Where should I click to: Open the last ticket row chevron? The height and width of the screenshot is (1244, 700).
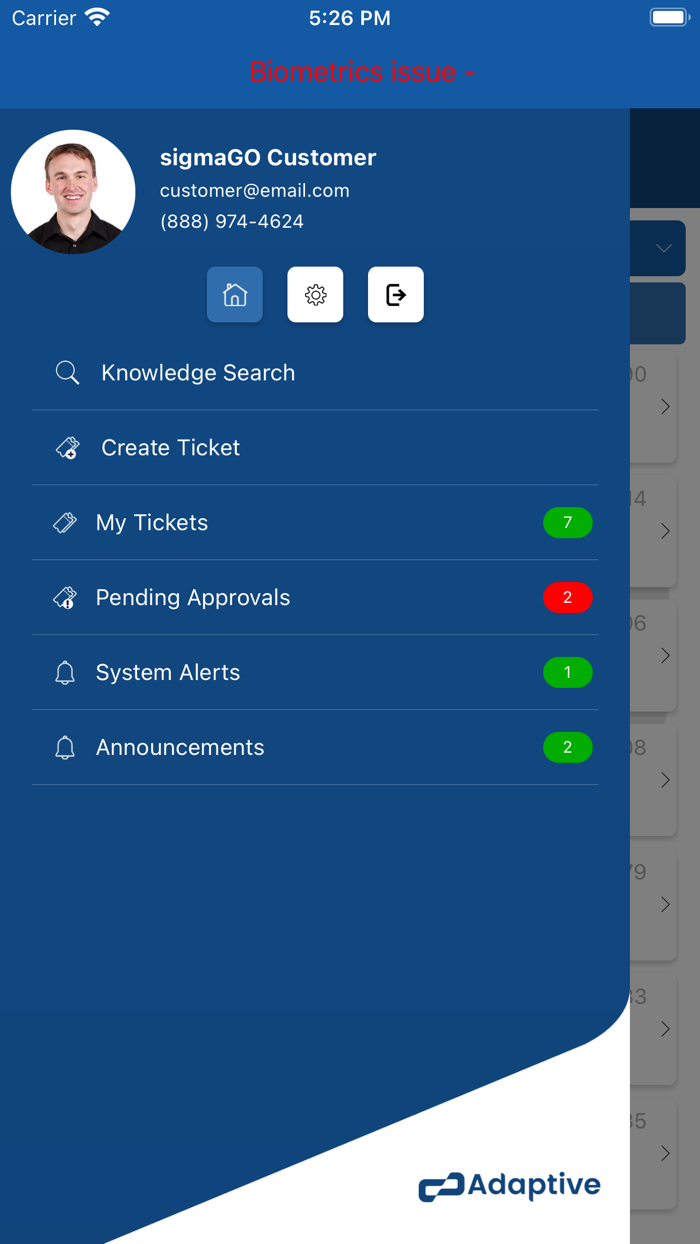(x=665, y=1154)
